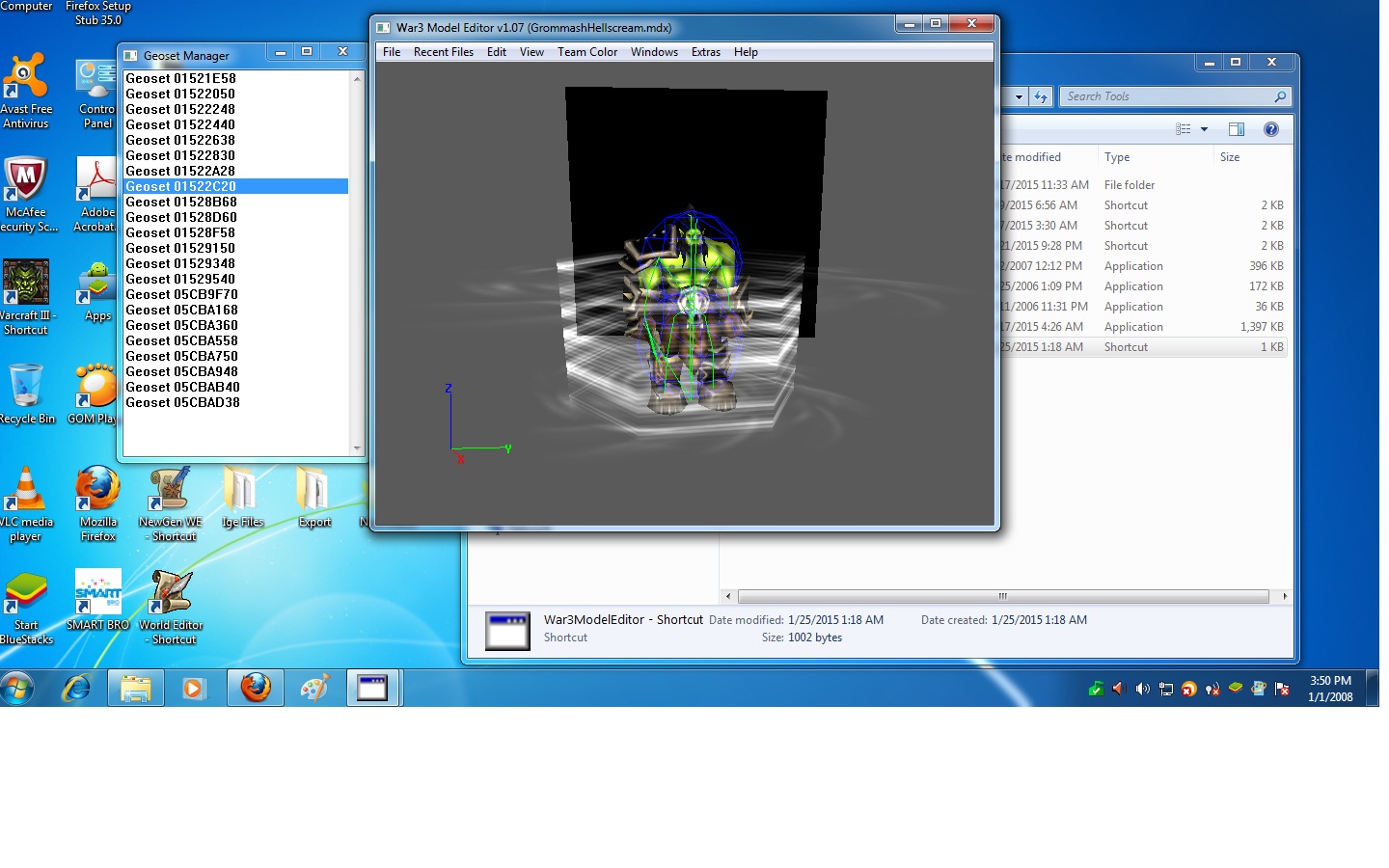The width and height of the screenshot is (1389, 868).
Task: Open the Explorer view options dropdown arrow
Action: point(1204,129)
